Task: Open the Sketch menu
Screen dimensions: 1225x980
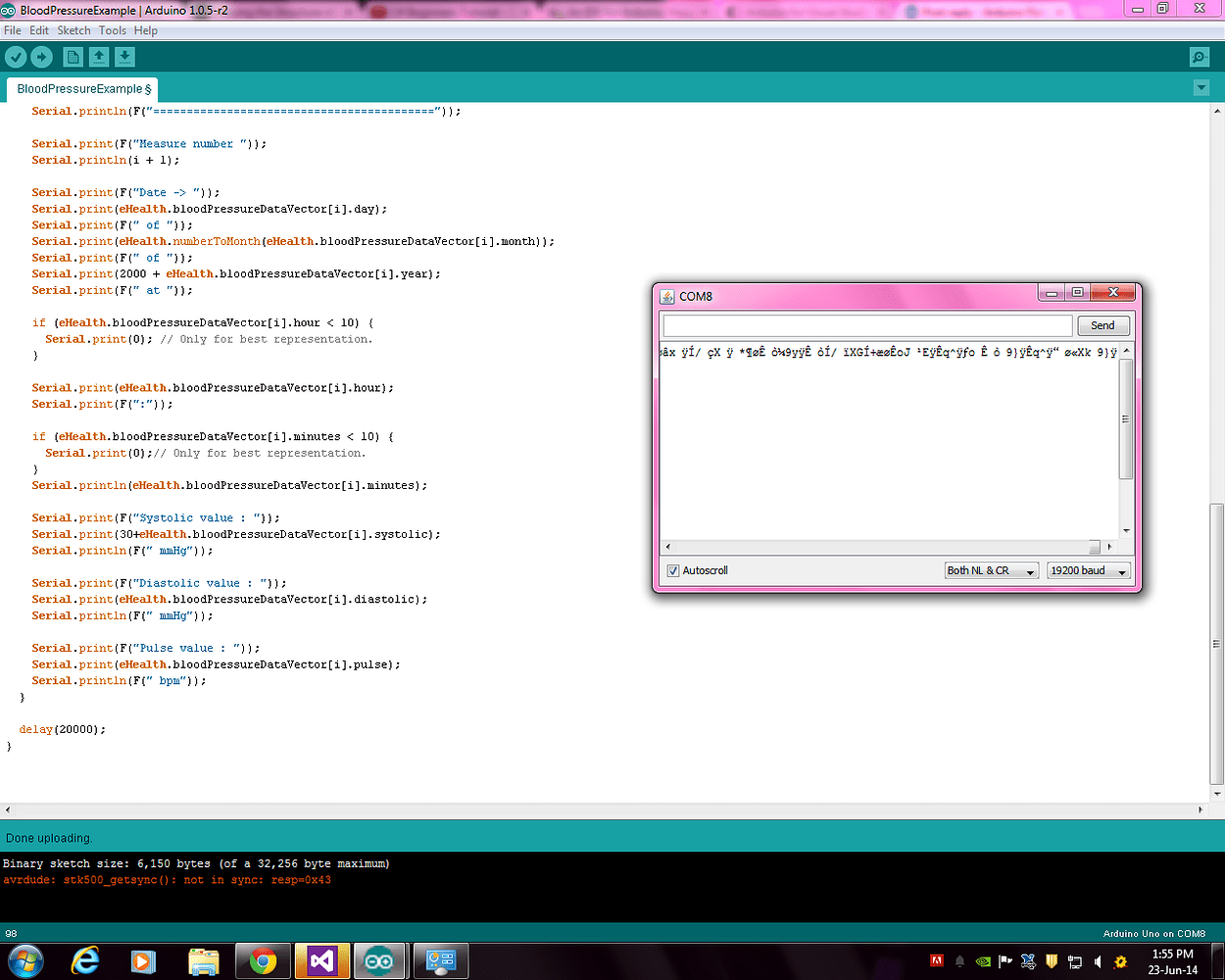Action: pyautogui.click(x=73, y=30)
